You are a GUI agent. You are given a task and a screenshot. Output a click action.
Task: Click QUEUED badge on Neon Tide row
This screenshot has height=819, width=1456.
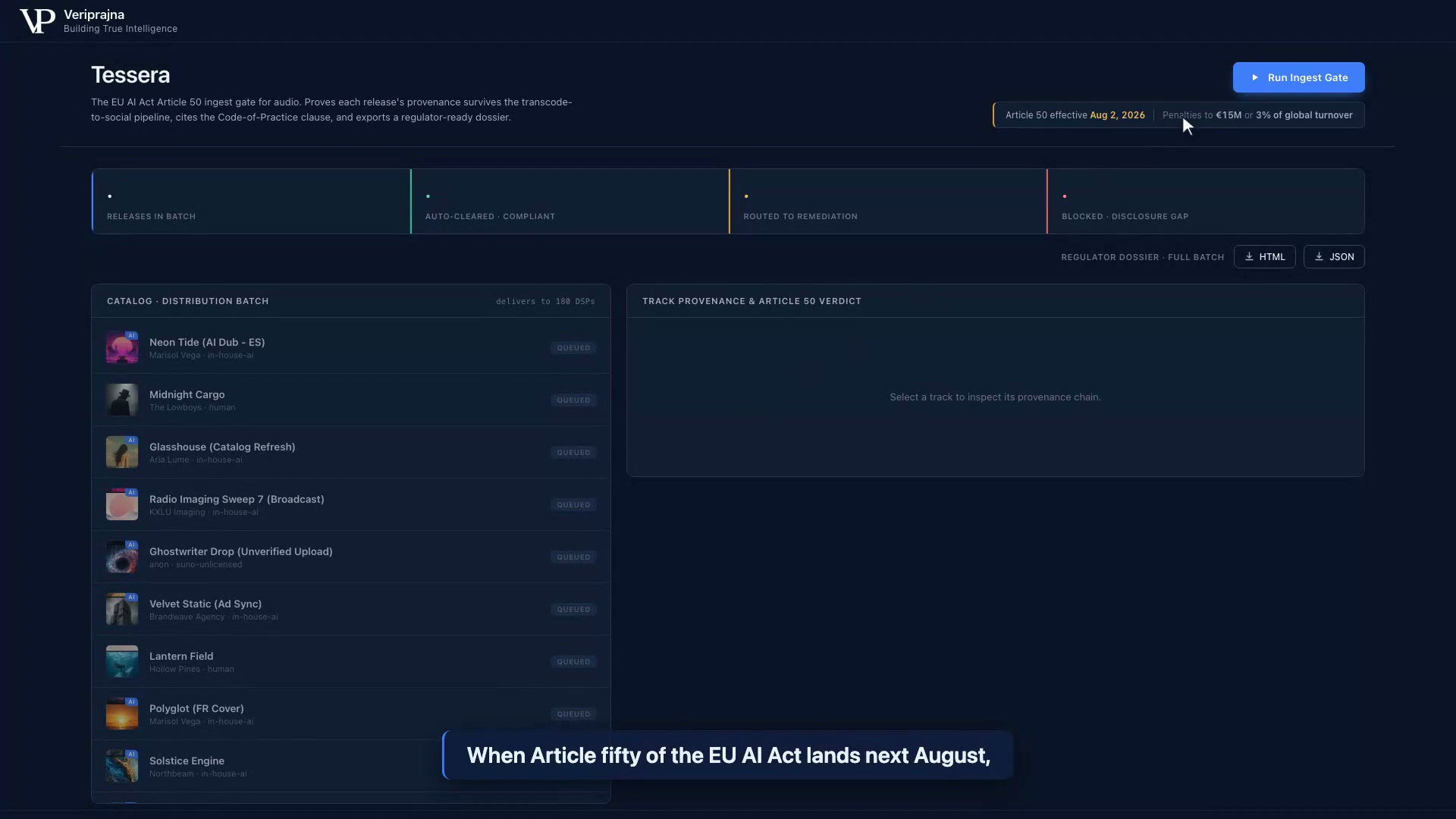point(573,348)
